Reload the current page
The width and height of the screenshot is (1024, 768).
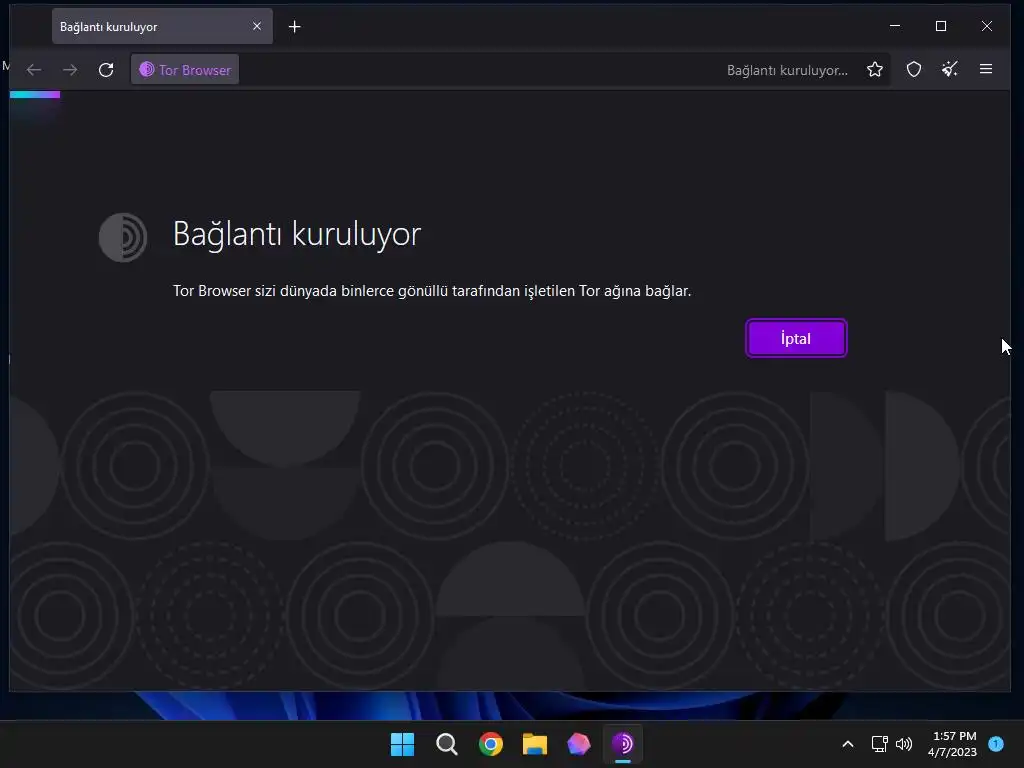click(106, 70)
